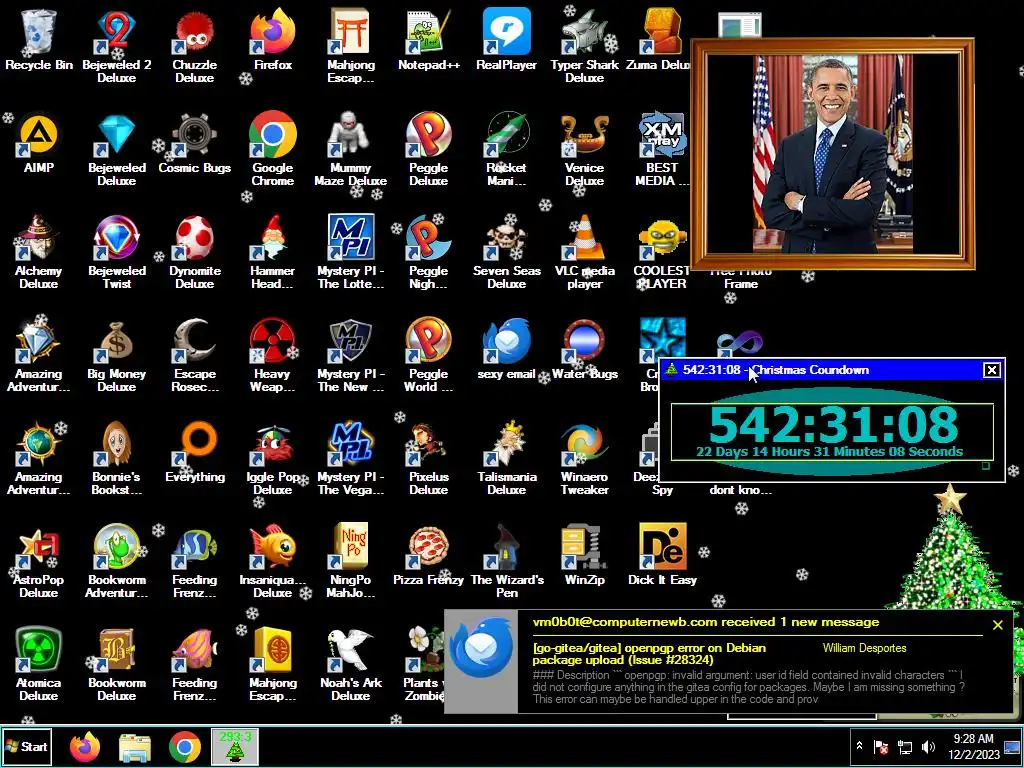Open the BEST MEDIA XMPlay shortcut
Viewport: 1024px width, 768px height.
click(x=662, y=149)
